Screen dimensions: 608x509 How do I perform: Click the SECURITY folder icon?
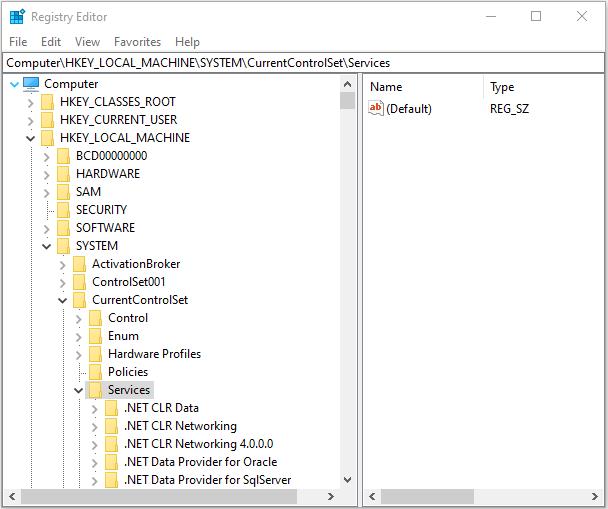click(63, 210)
